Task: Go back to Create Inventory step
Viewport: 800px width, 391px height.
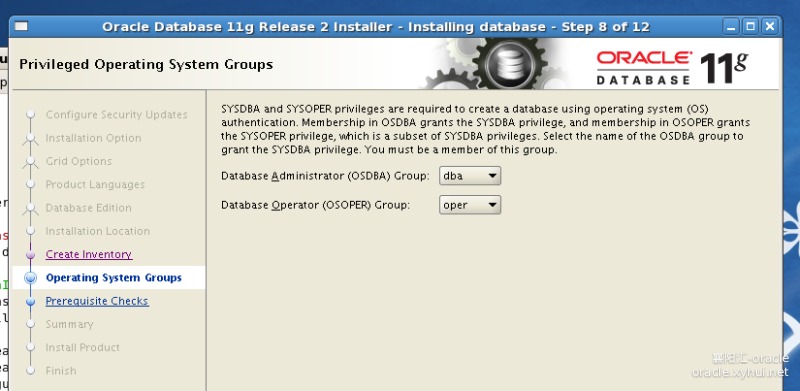Action: pyautogui.click(x=89, y=254)
